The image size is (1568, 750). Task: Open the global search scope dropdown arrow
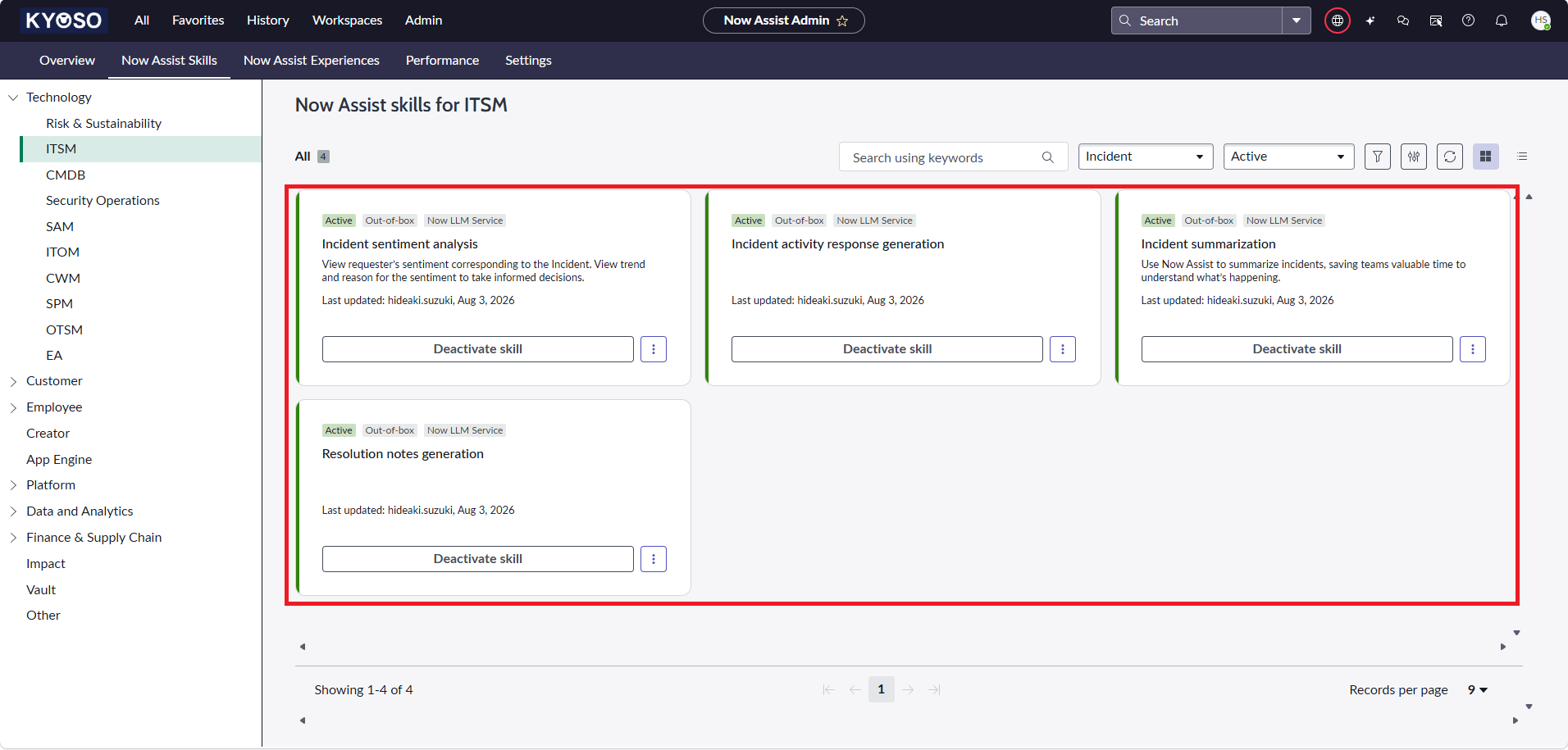pyautogui.click(x=1297, y=20)
